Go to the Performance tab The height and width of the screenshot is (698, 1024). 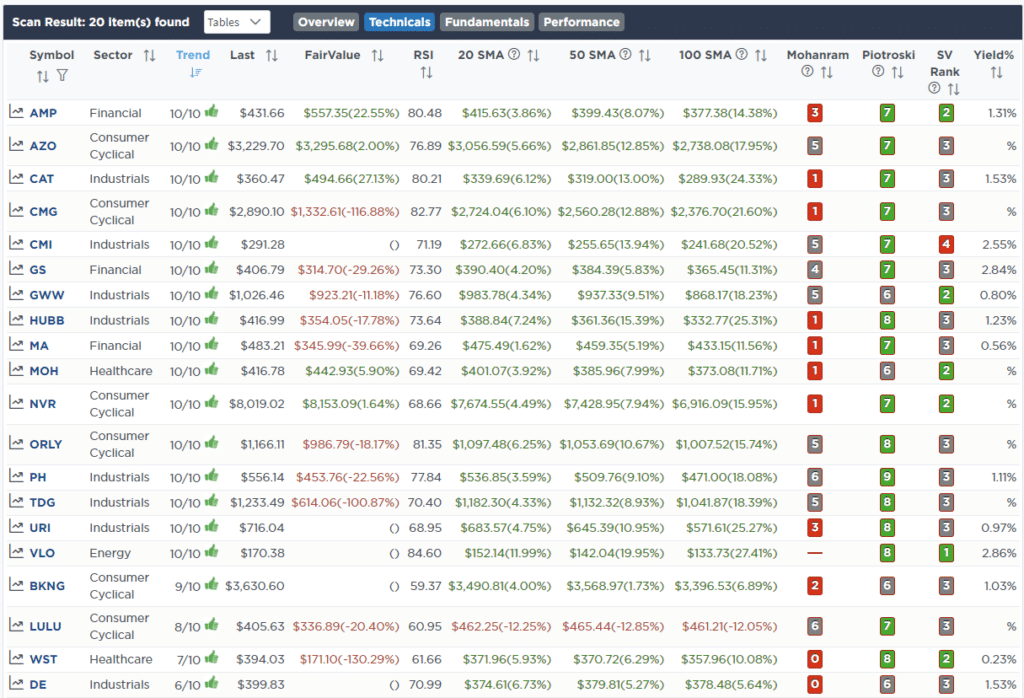[x=581, y=22]
